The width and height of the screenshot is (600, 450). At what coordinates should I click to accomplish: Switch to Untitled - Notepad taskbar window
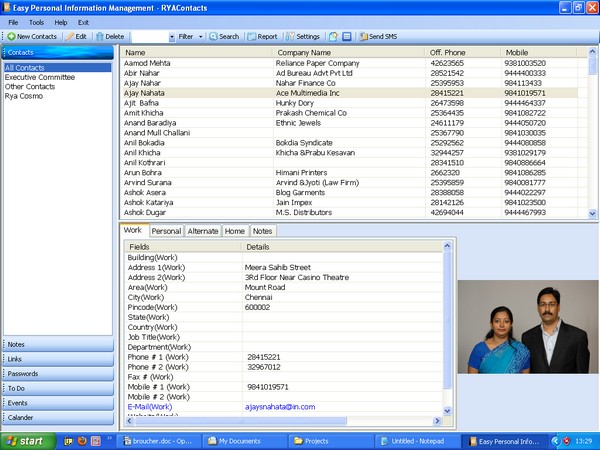click(x=418, y=441)
